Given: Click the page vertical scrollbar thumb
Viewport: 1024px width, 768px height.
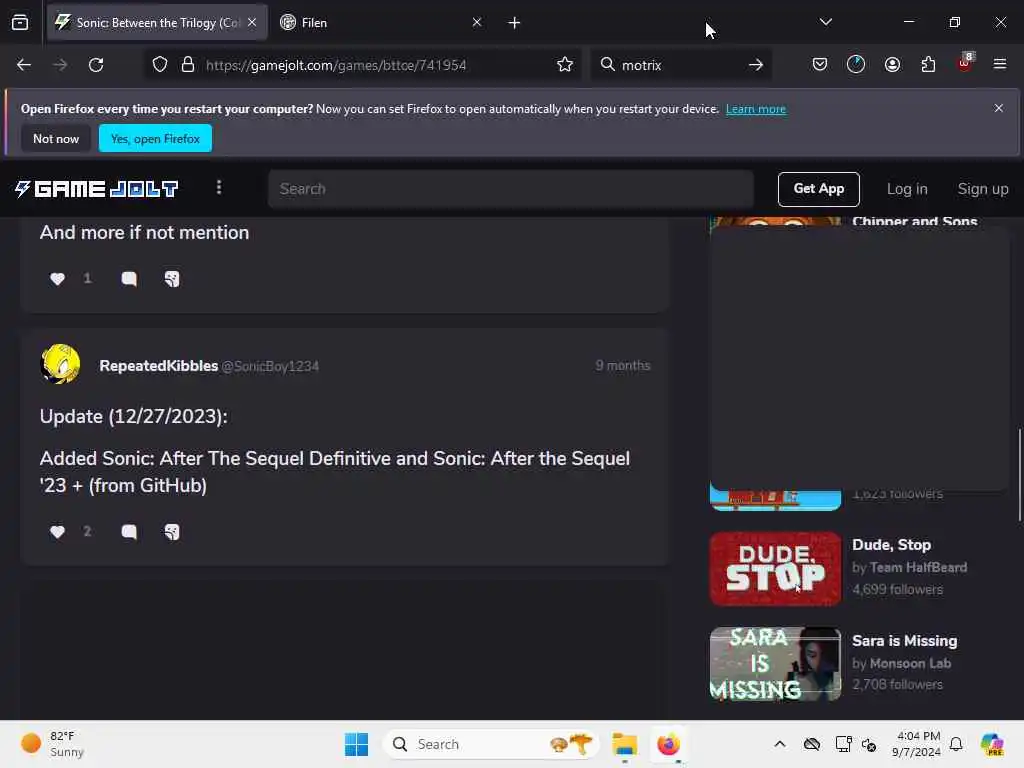Looking at the screenshot, I should pos(1019,475).
